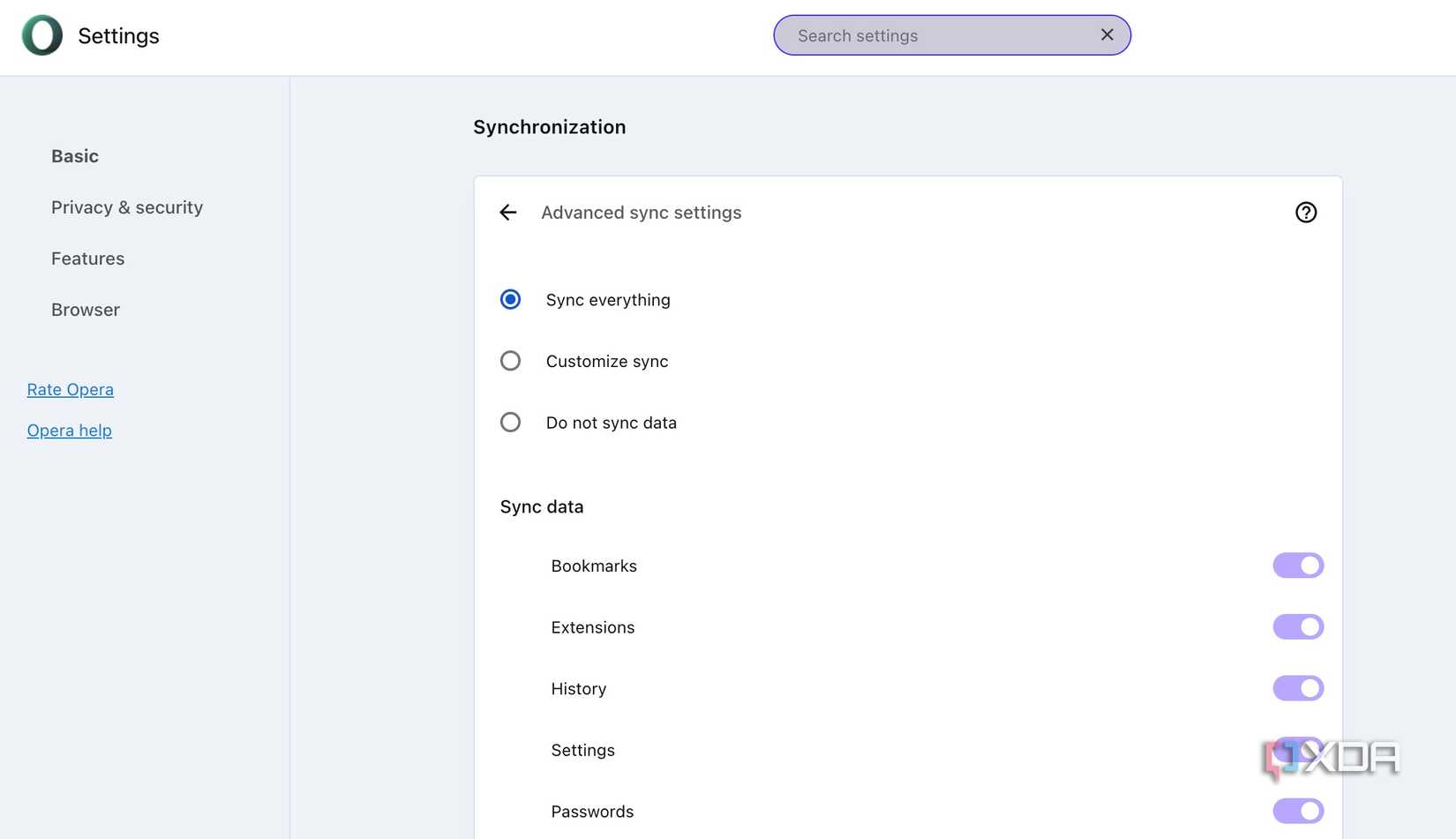The height and width of the screenshot is (839, 1456).
Task: Turn off History synchronization
Action: [1297, 688]
